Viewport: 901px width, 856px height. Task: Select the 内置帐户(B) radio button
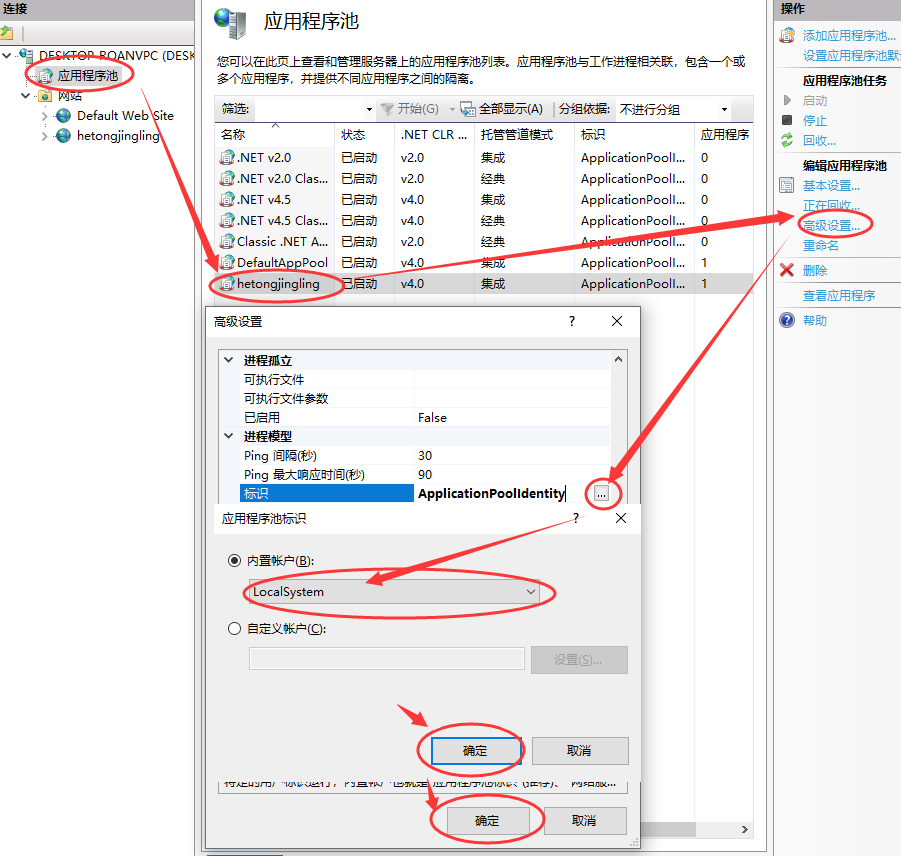[234, 561]
